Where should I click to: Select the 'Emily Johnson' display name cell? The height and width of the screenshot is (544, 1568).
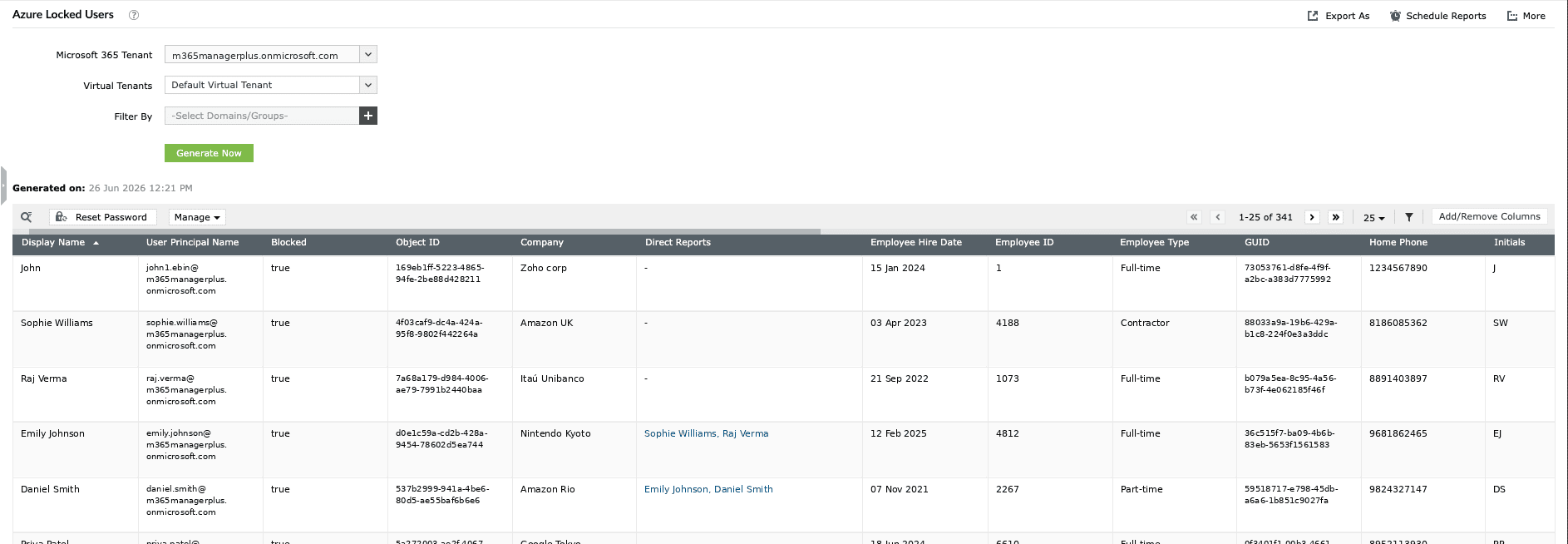tap(52, 433)
